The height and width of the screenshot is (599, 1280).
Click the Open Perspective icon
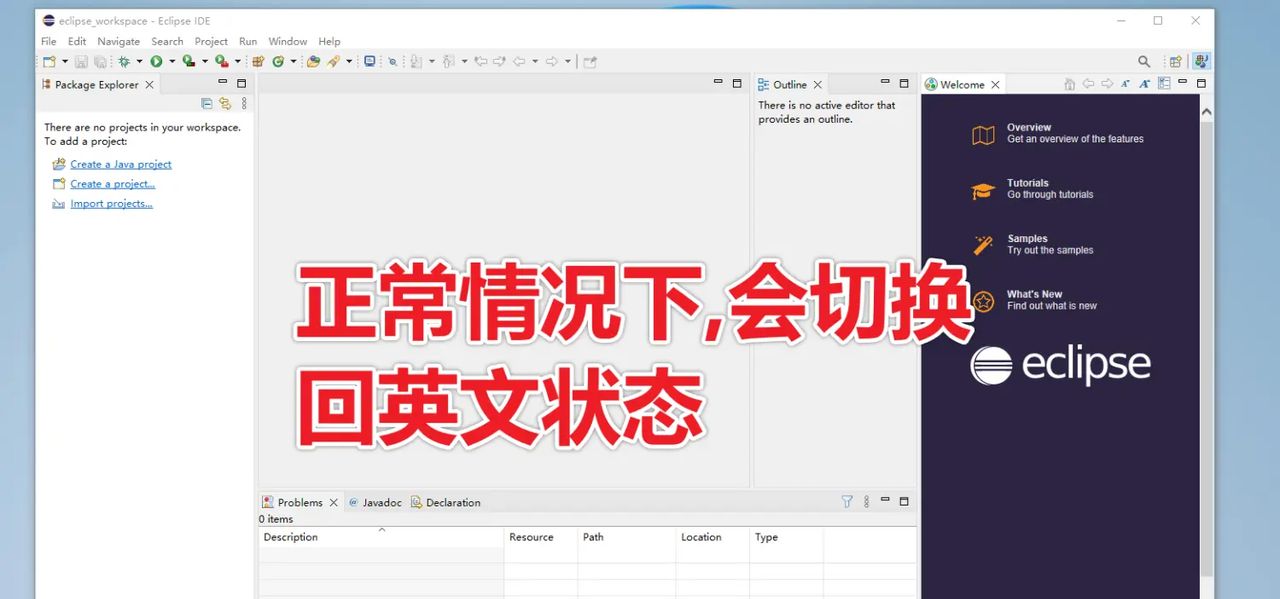pos(1176,62)
